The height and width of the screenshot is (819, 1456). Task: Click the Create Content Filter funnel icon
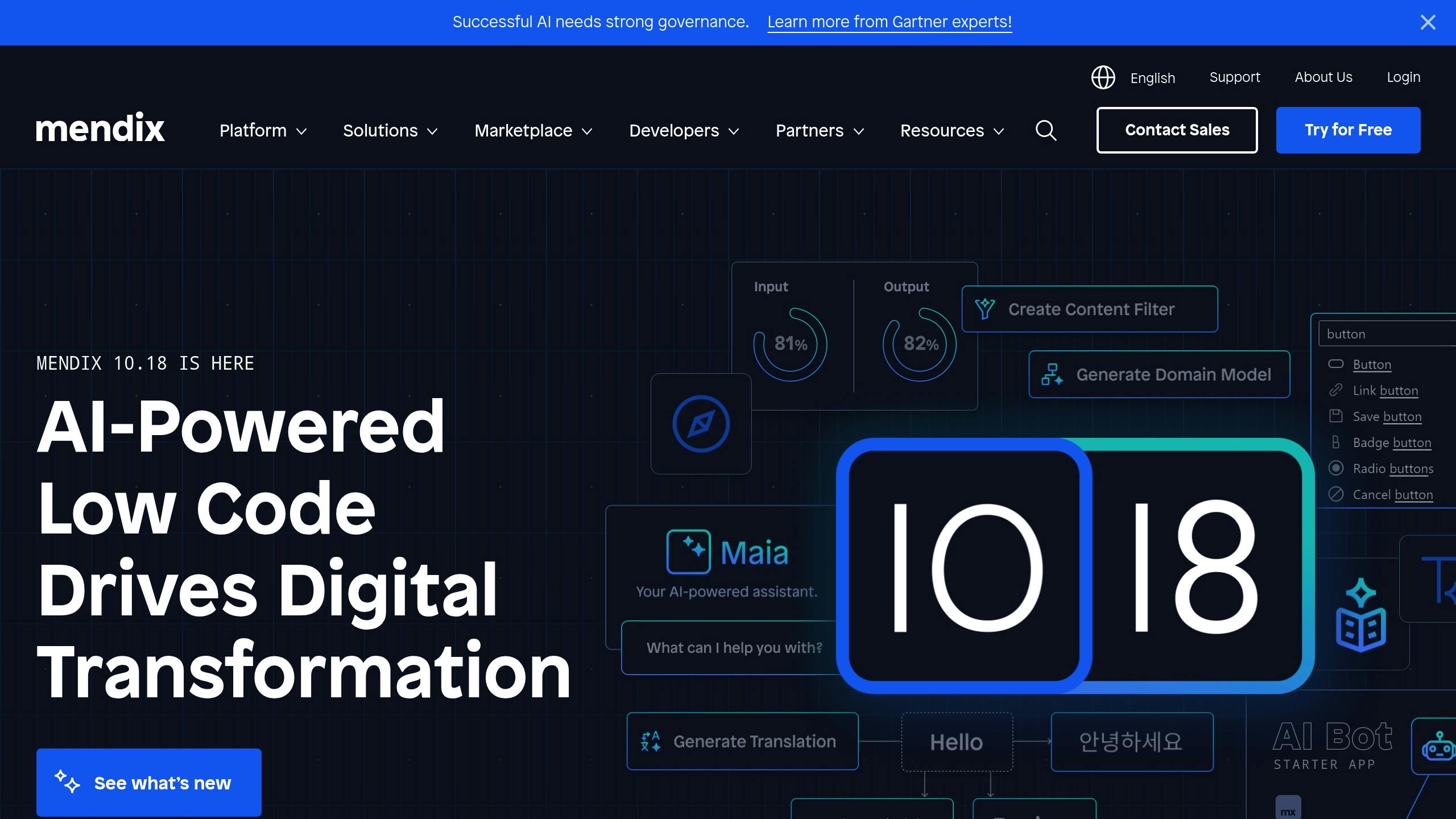[985, 309]
